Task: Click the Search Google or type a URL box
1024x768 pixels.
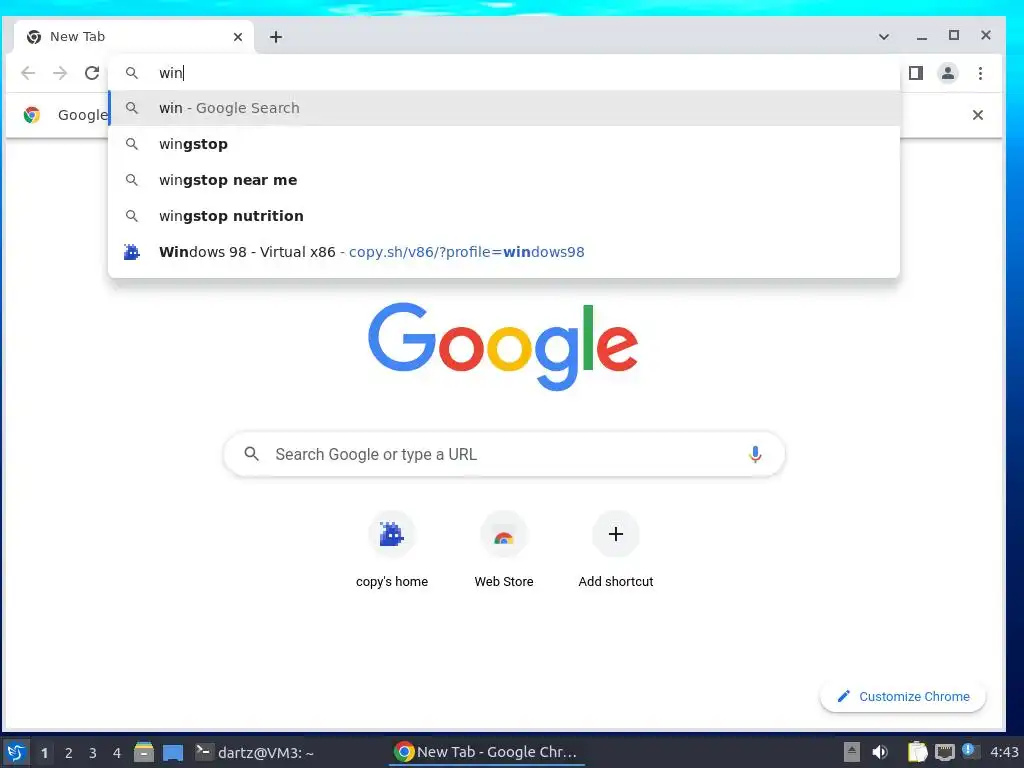Action: (x=504, y=454)
